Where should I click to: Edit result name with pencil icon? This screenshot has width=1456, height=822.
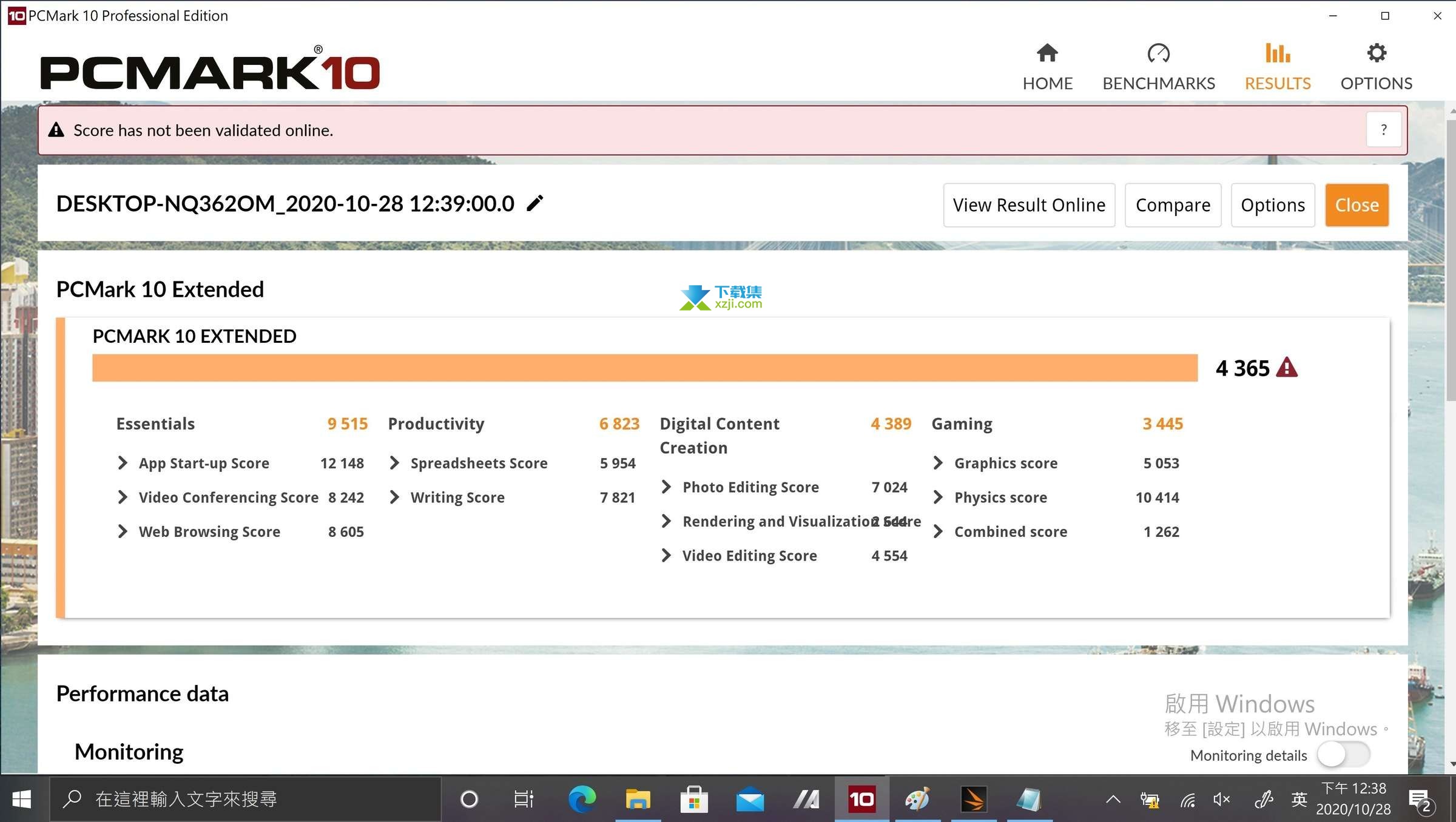[534, 203]
